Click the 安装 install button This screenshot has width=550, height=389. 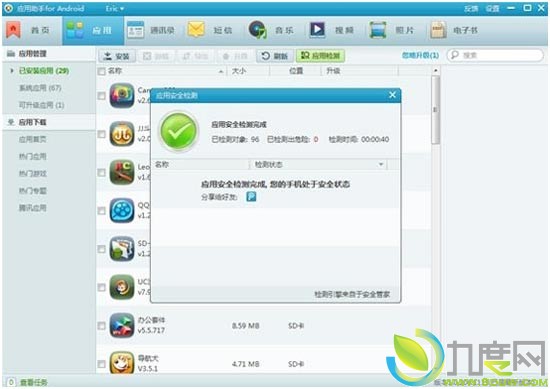click(117, 56)
